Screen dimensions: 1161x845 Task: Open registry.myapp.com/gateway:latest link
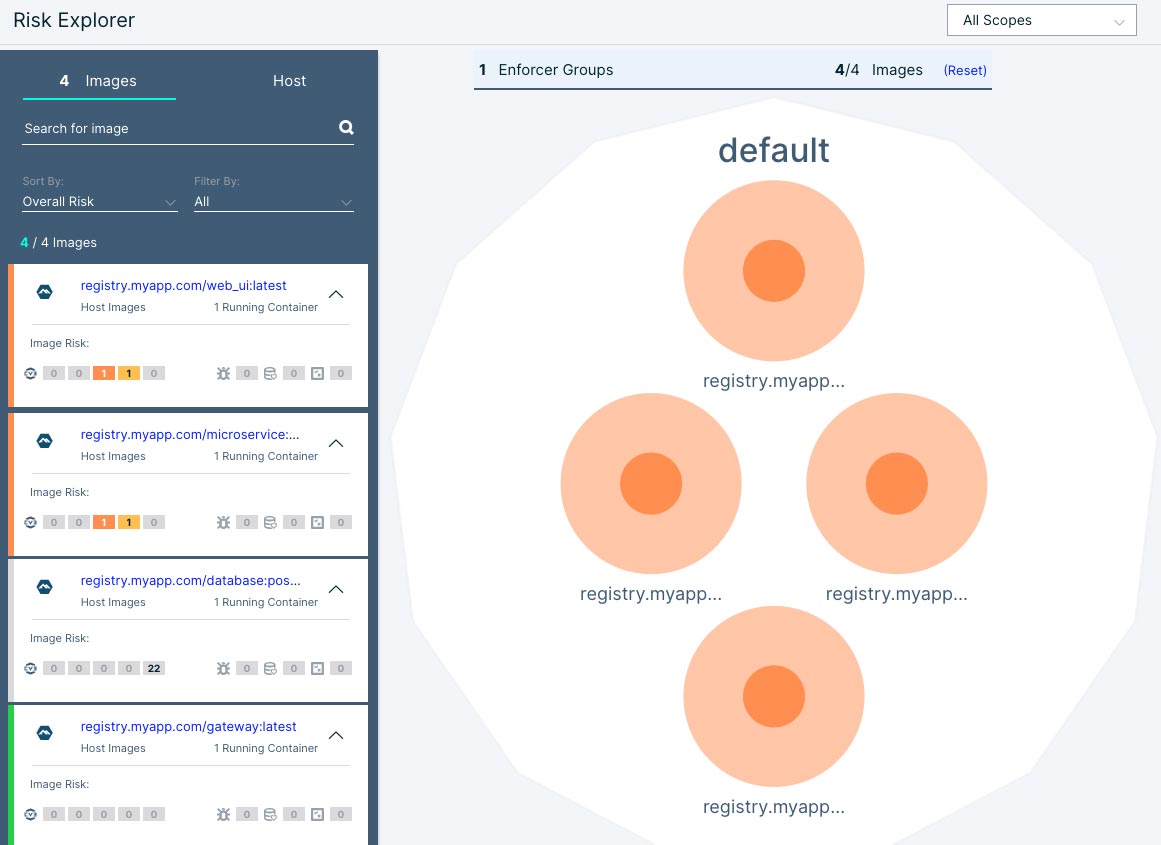coord(188,726)
